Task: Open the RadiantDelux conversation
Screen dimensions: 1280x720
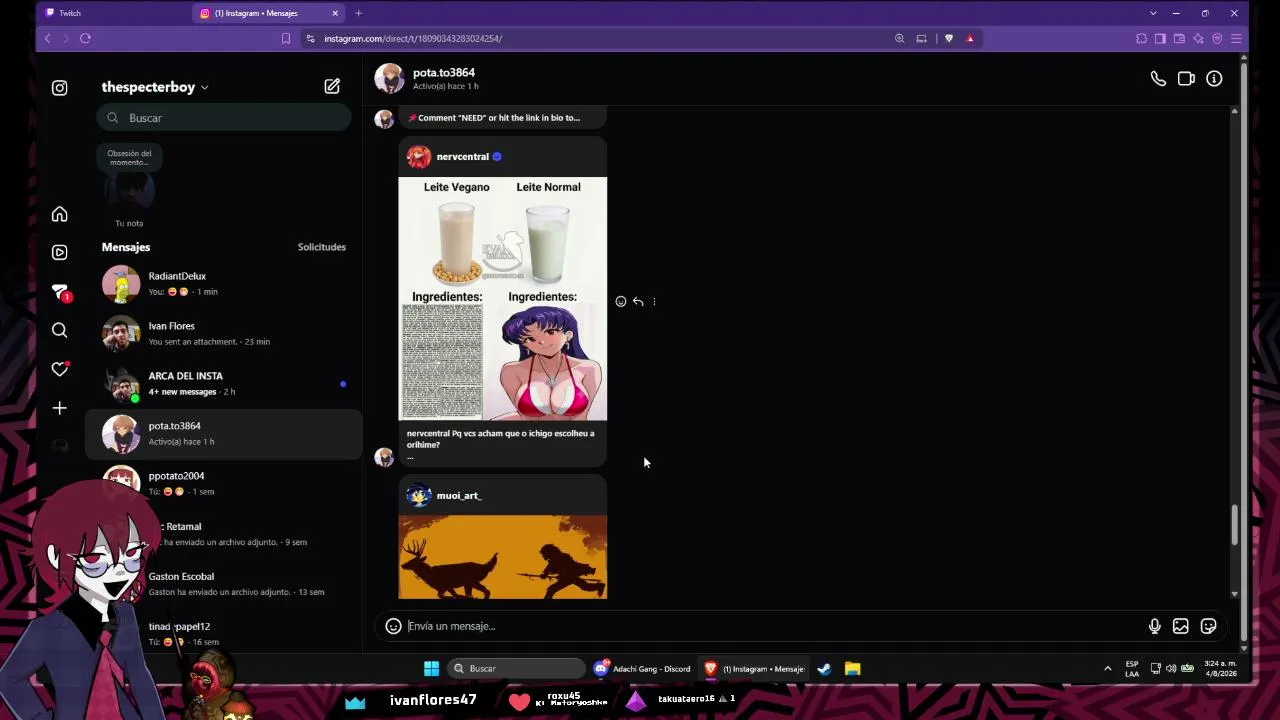Action: point(224,284)
